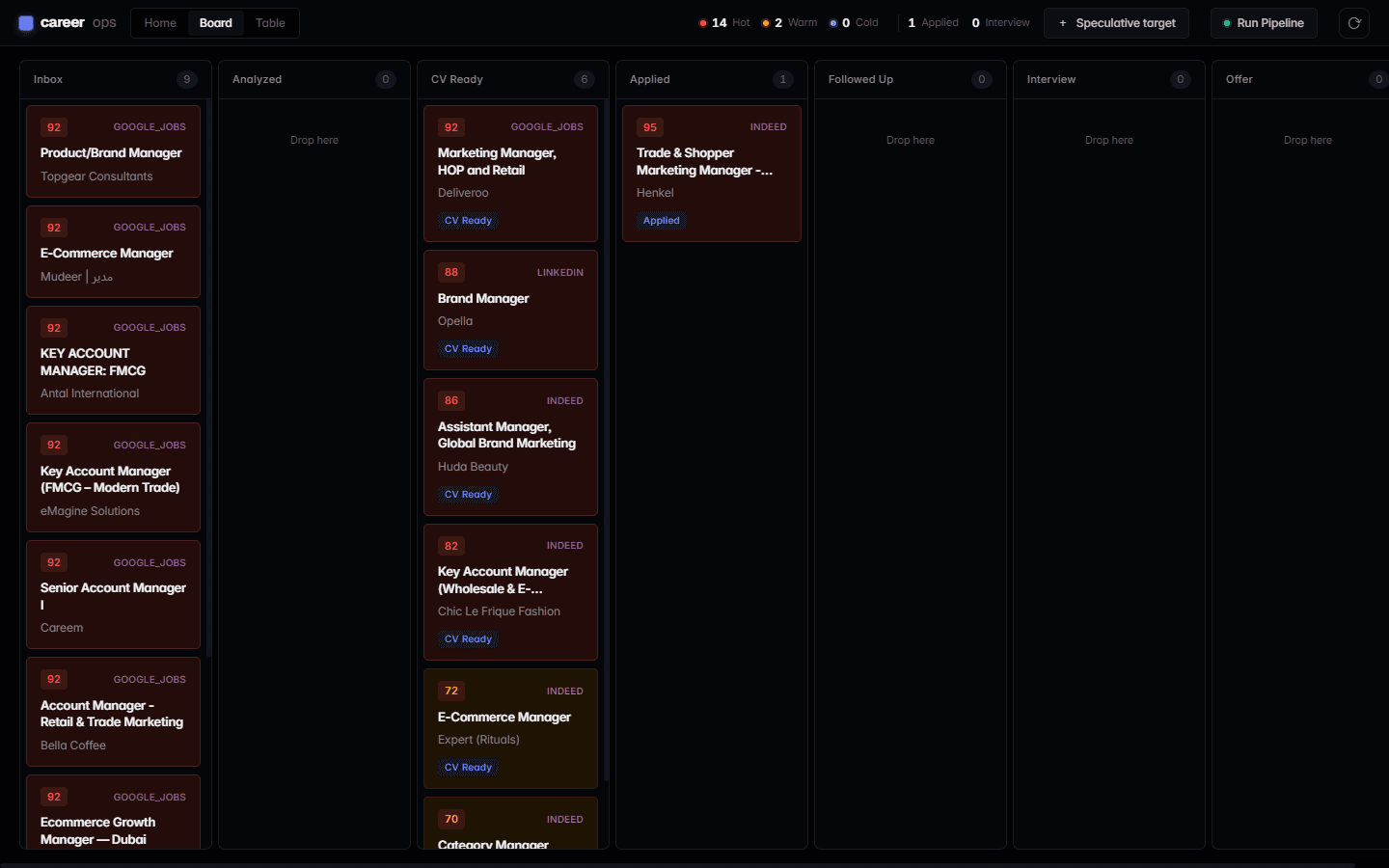Click the Hot leads counter

[724, 23]
